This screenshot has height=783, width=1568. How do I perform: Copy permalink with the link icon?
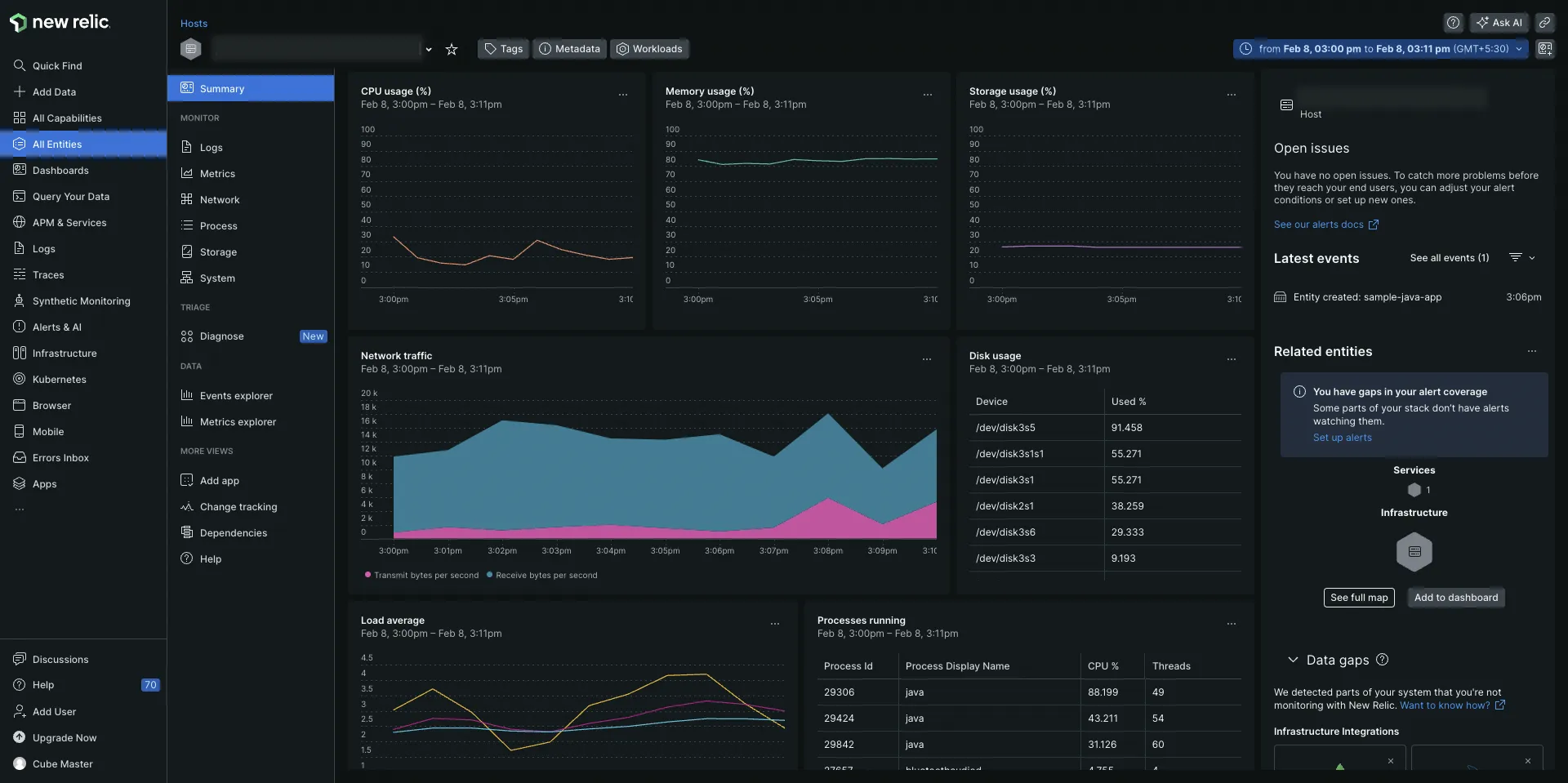click(1544, 23)
